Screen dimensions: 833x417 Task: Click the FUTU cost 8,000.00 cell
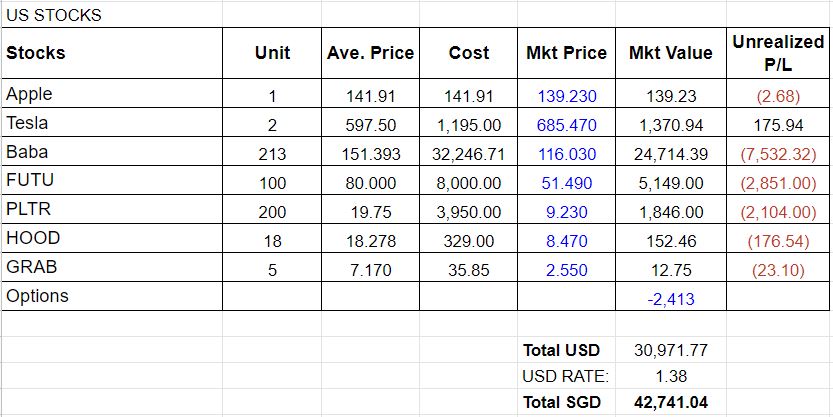coord(469,183)
